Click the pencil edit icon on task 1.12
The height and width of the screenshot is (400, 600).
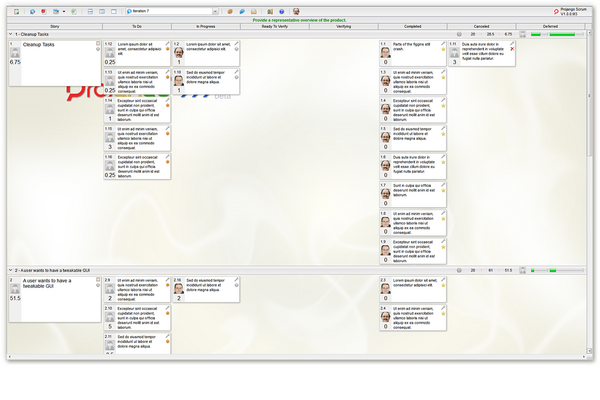[x=167, y=44]
